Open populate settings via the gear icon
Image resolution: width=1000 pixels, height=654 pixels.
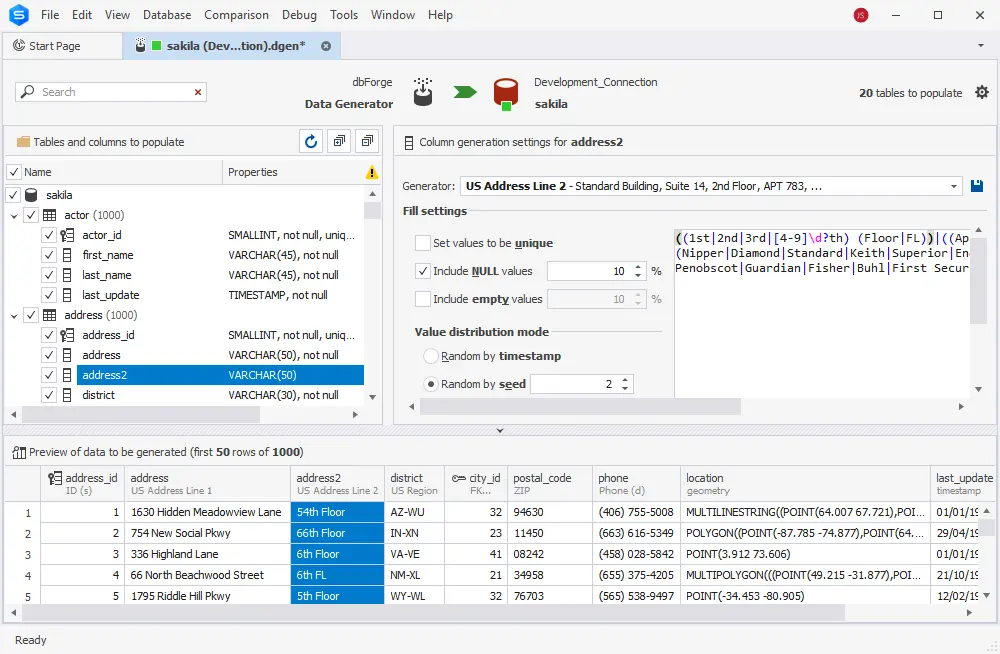(x=981, y=92)
